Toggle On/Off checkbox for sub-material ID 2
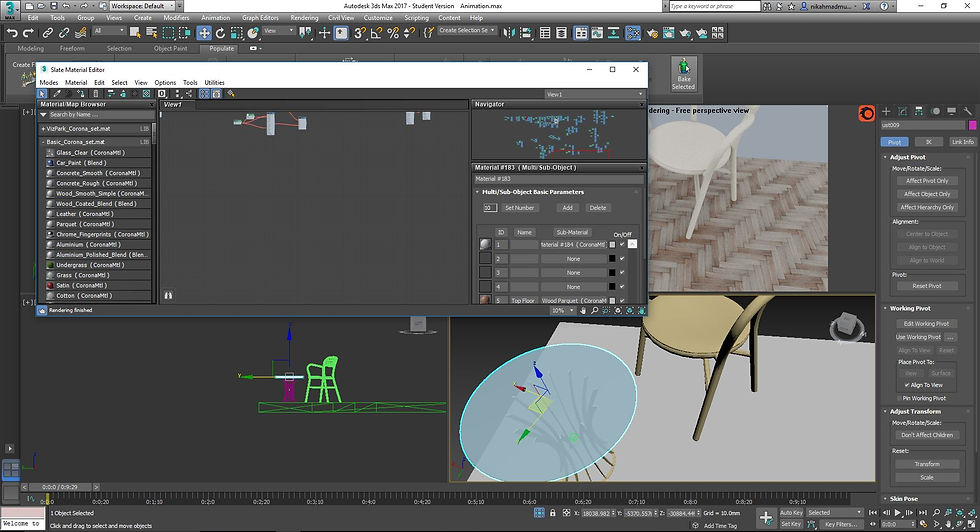980x532 pixels. pos(622,258)
